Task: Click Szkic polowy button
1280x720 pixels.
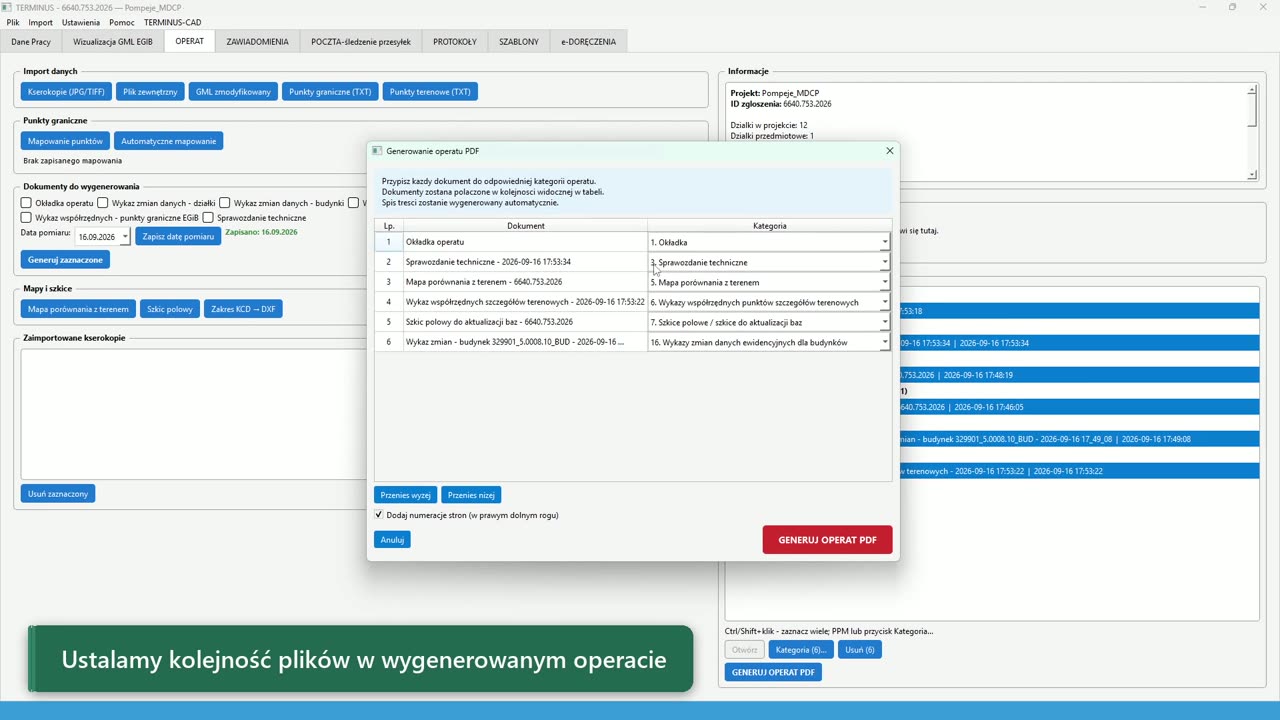Action: point(170,309)
